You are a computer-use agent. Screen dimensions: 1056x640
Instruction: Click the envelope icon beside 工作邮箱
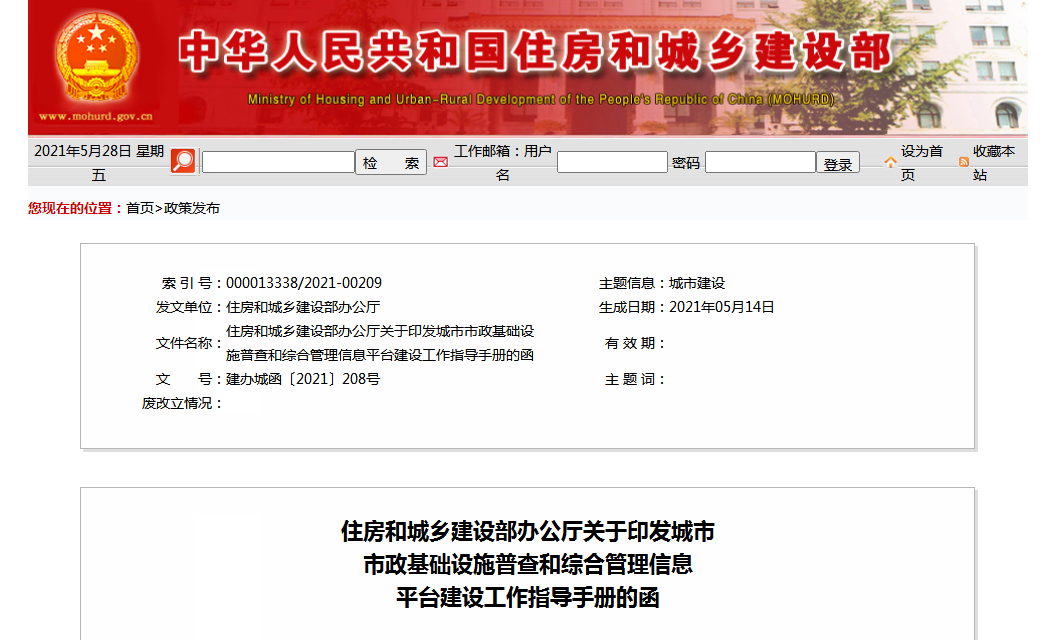tap(440, 161)
